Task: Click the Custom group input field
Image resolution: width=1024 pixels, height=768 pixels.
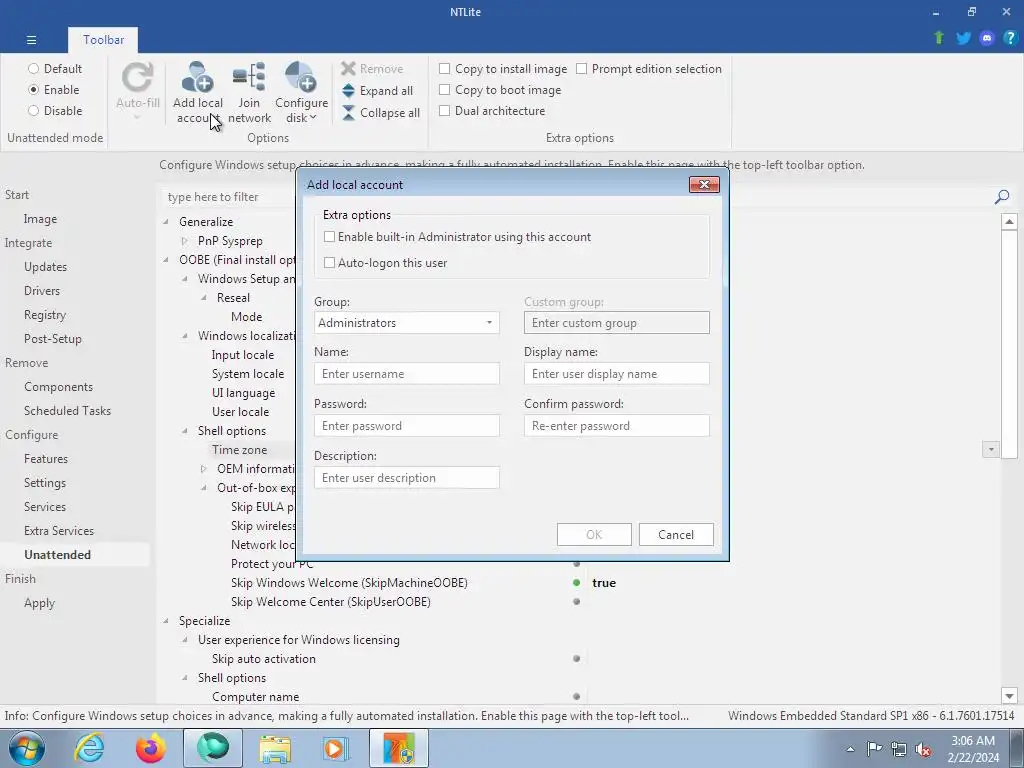Action: [616, 323]
